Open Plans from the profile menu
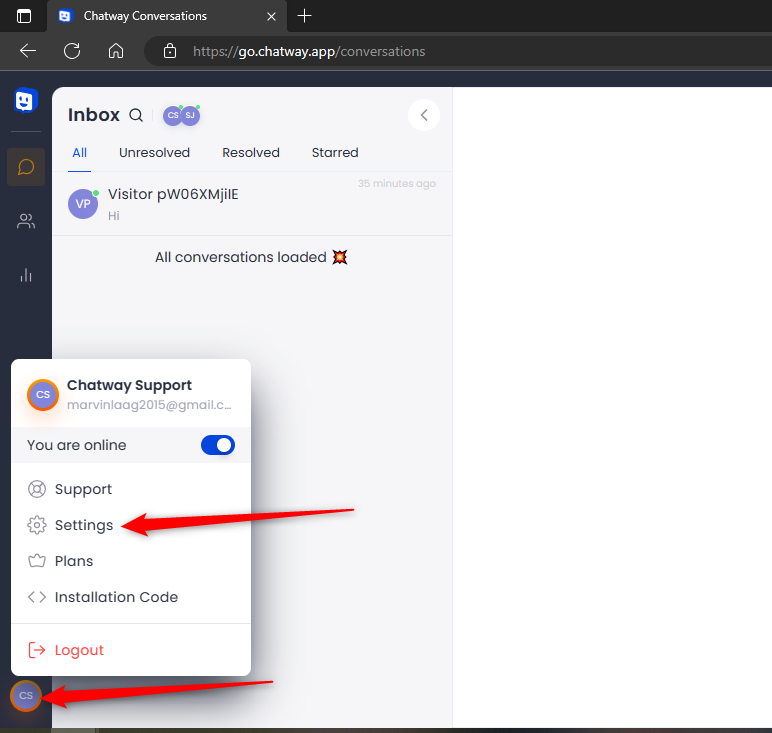 pos(131,561)
